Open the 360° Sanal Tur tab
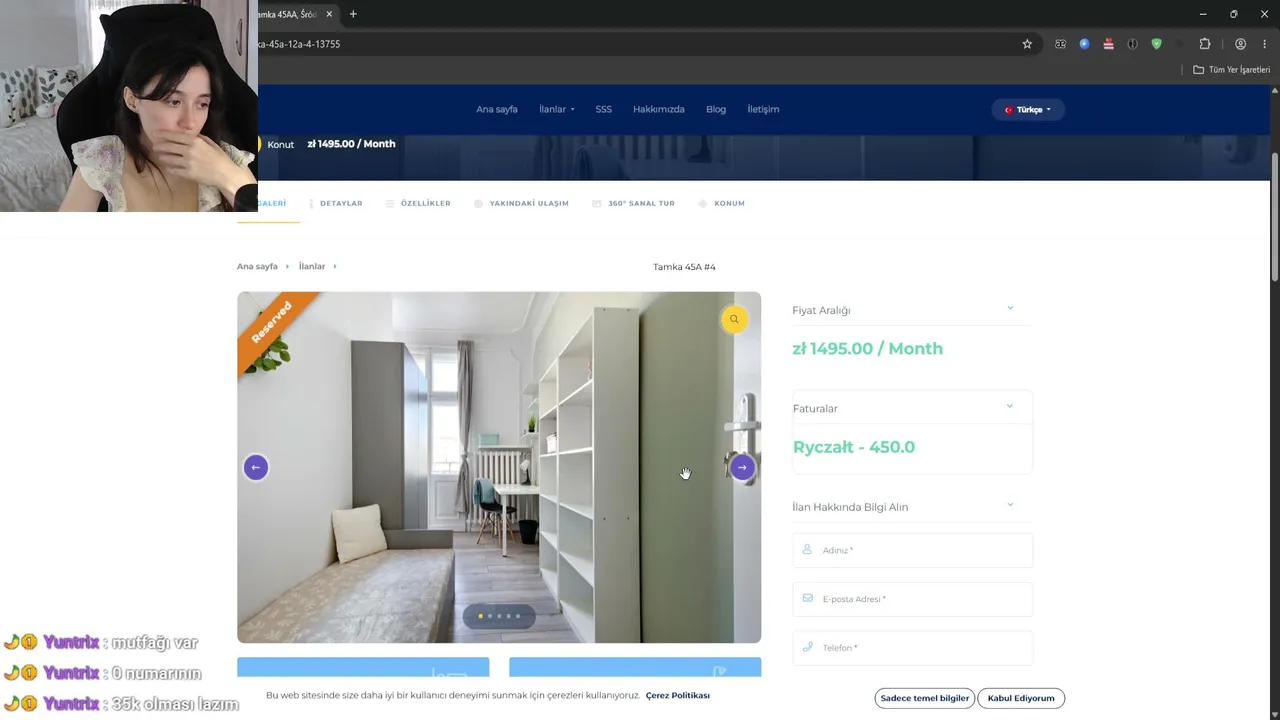The width and height of the screenshot is (1280, 720). pos(634,203)
